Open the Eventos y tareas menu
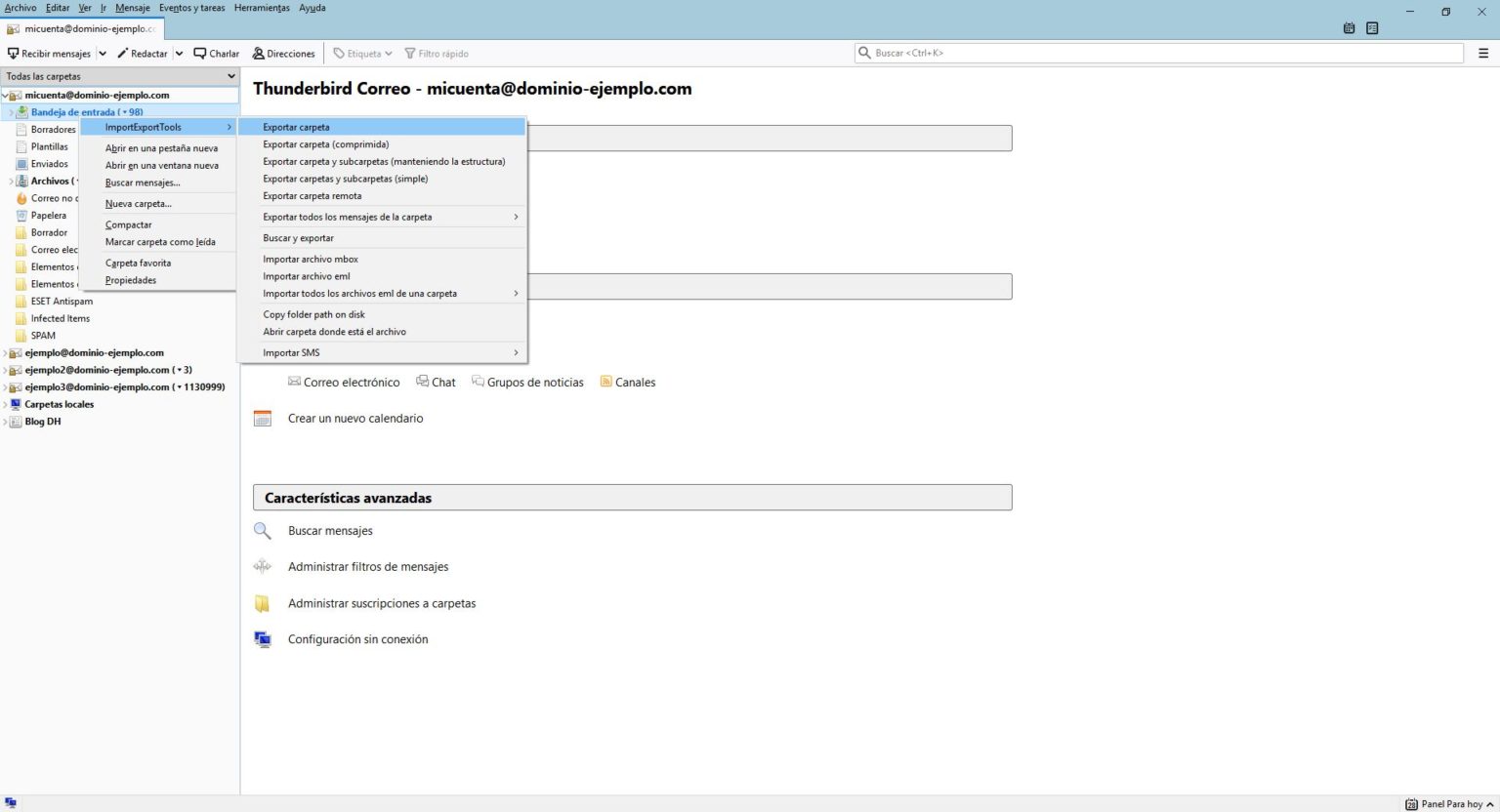 (192, 8)
